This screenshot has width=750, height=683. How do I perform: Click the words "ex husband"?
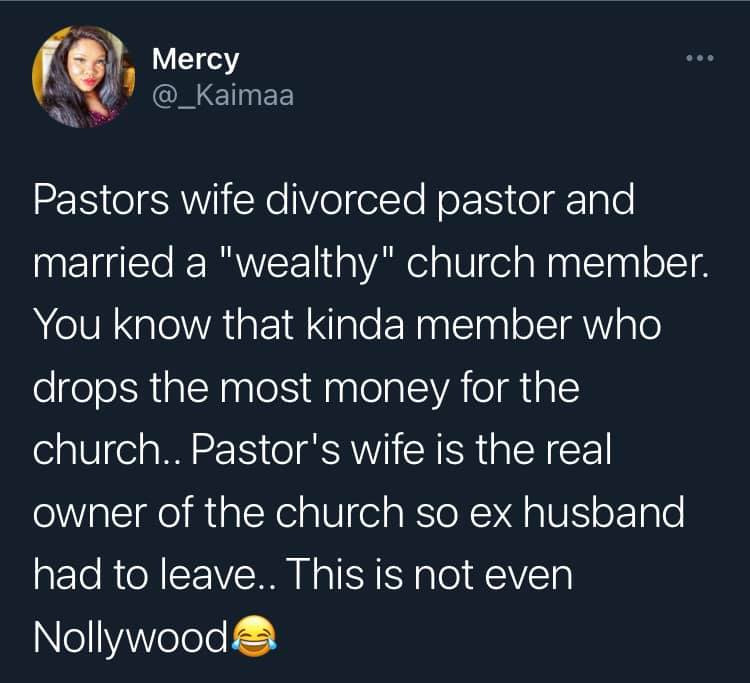tap(577, 513)
